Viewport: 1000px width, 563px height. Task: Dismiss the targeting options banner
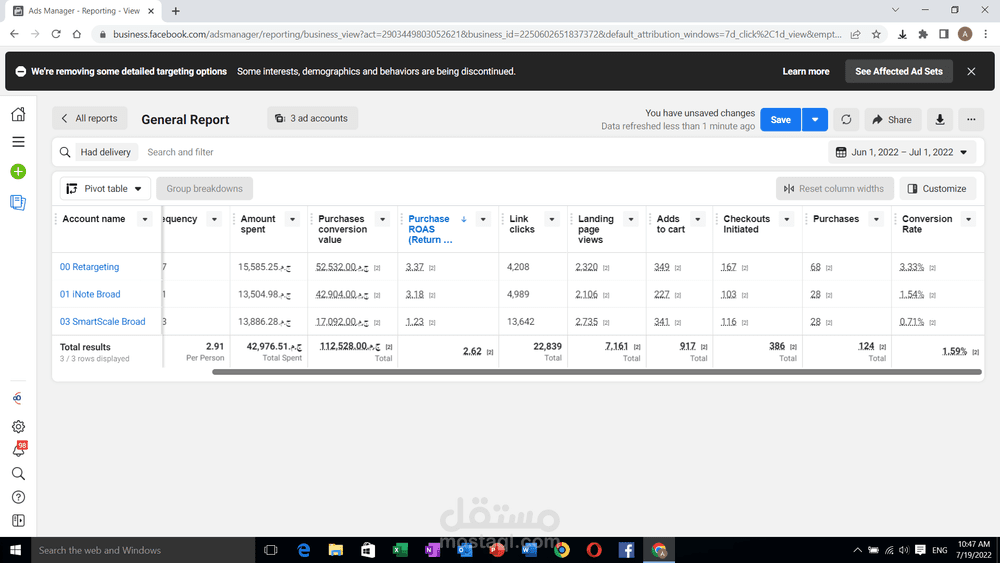[971, 71]
